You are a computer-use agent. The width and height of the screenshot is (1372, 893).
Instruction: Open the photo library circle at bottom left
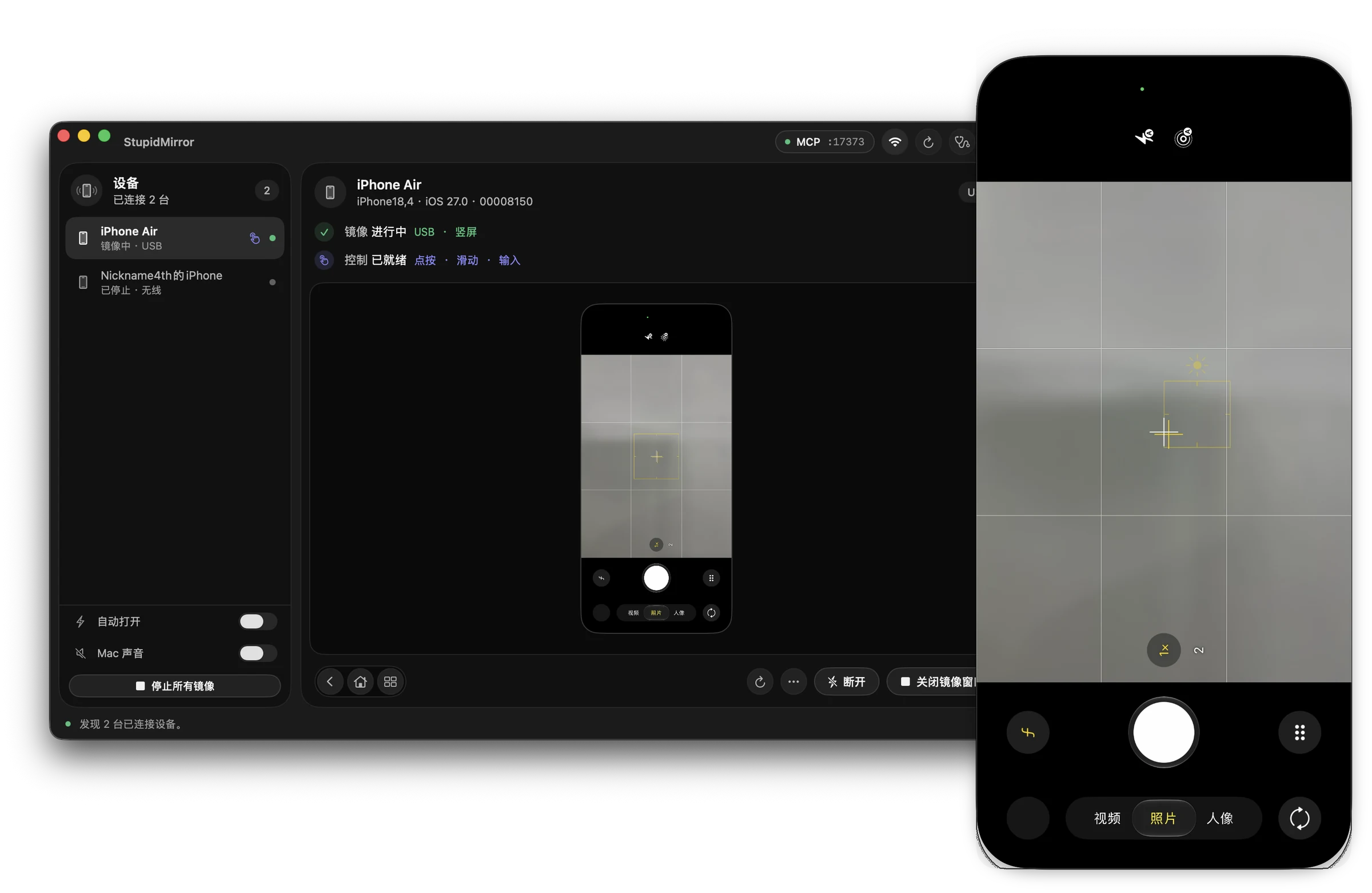point(1028,818)
